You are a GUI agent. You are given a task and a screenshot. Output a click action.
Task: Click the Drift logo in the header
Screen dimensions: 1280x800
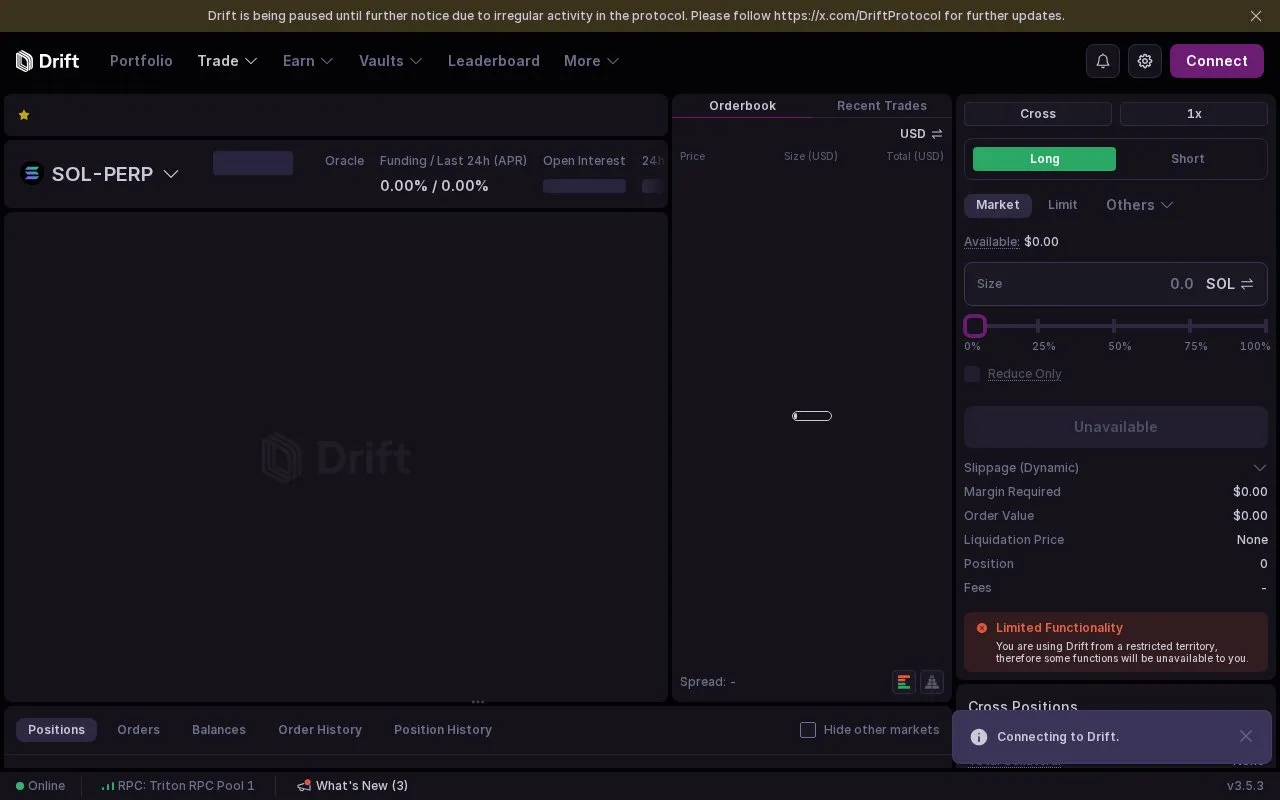pos(47,61)
